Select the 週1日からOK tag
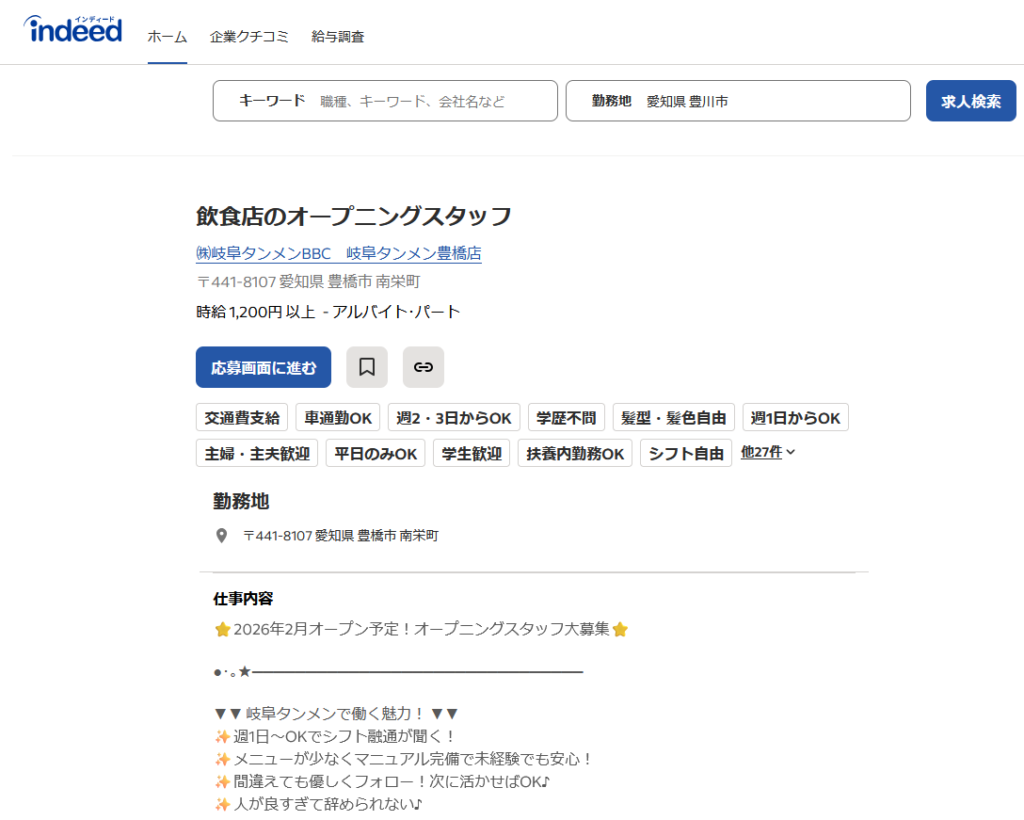The width and height of the screenshot is (1024, 820). coord(795,418)
